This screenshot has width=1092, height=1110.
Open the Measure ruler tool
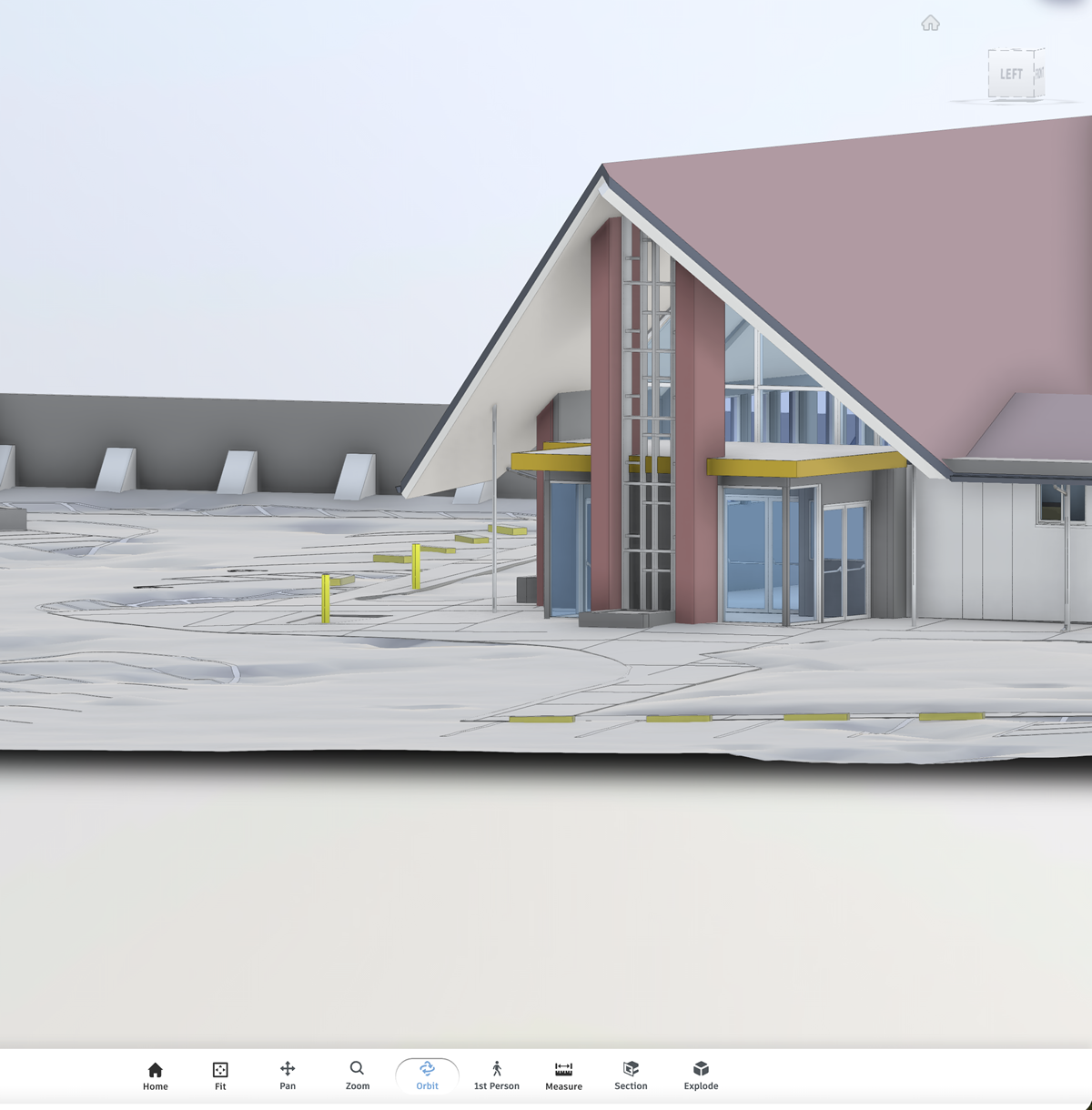tap(563, 1075)
